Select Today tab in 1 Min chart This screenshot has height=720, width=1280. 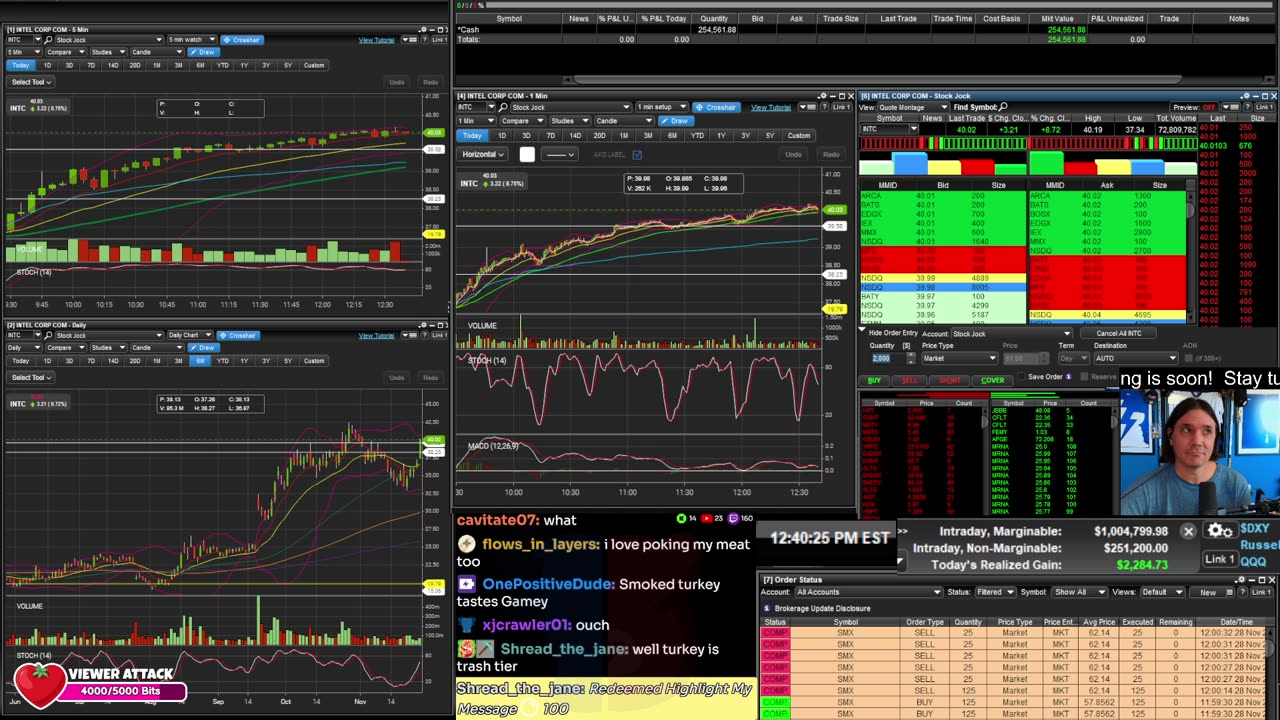point(472,135)
